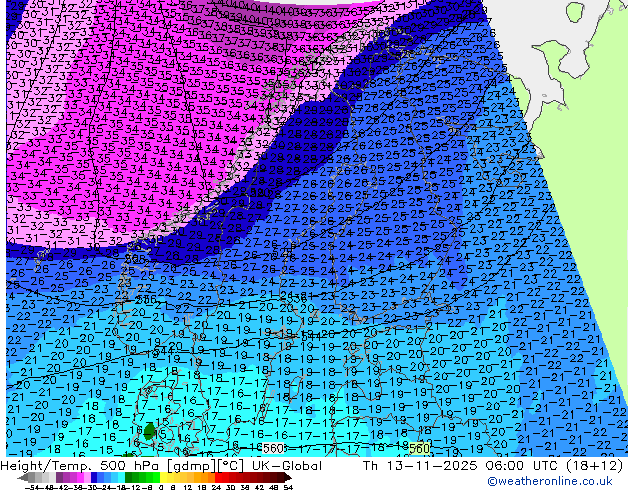634x490 pixels.
Task: Click the small dark green patch on the map
Action: tap(149, 431)
